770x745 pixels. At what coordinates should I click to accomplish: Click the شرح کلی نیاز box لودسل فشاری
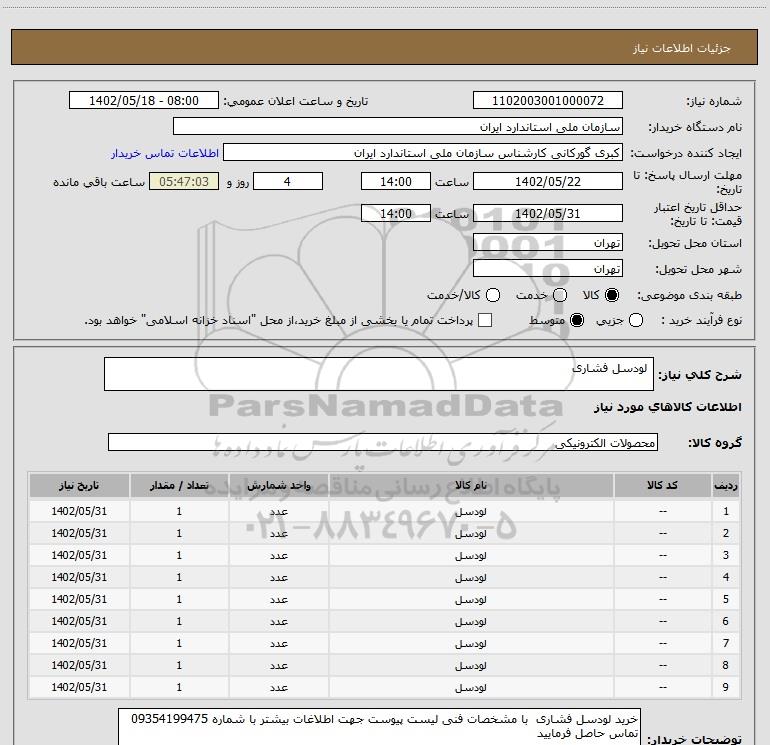point(379,374)
